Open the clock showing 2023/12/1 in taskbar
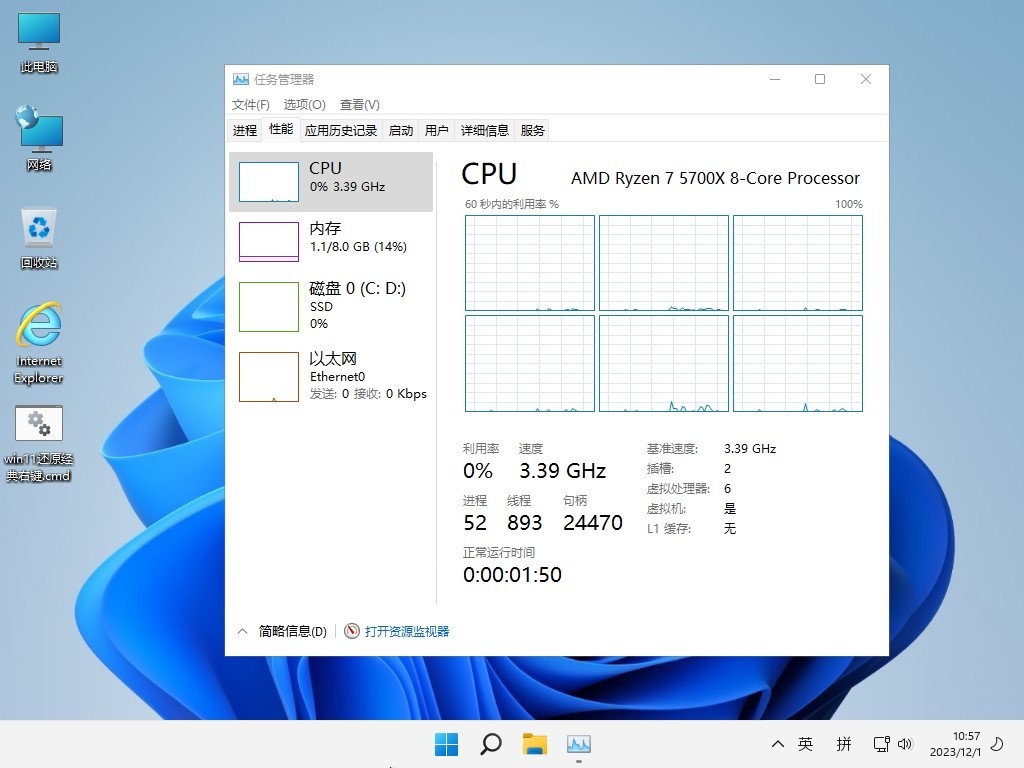The image size is (1024, 768). point(958,744)
